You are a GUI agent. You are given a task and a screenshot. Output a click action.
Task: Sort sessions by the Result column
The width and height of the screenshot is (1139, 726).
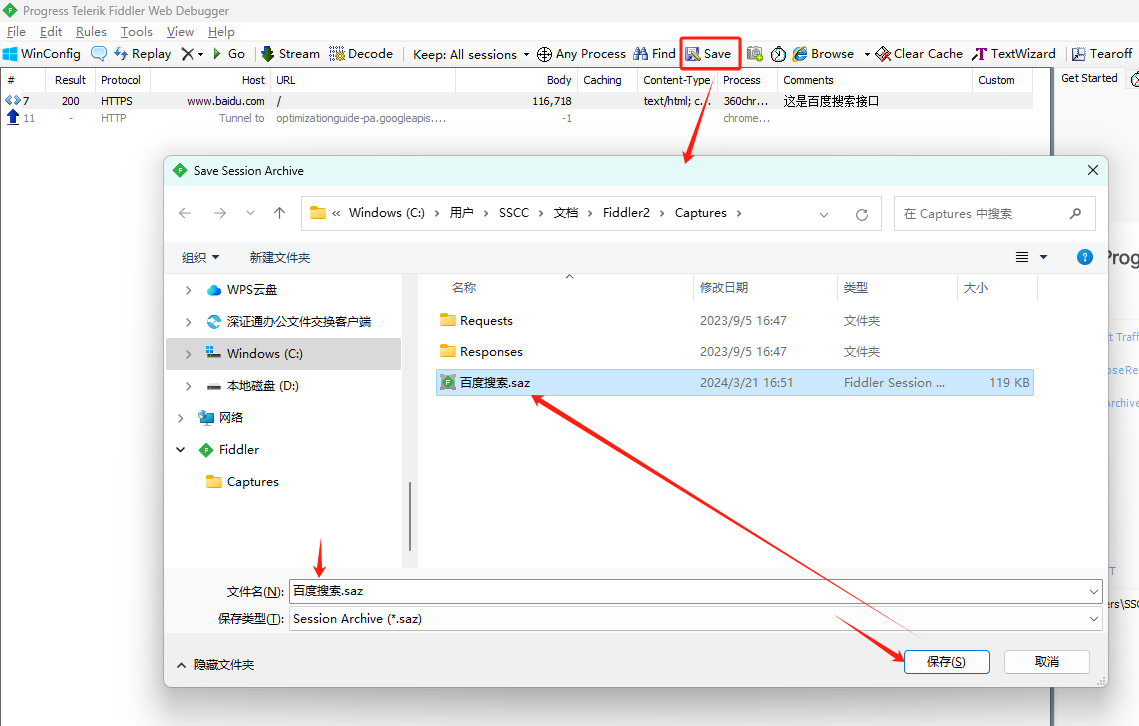click(x=70, y=80)
